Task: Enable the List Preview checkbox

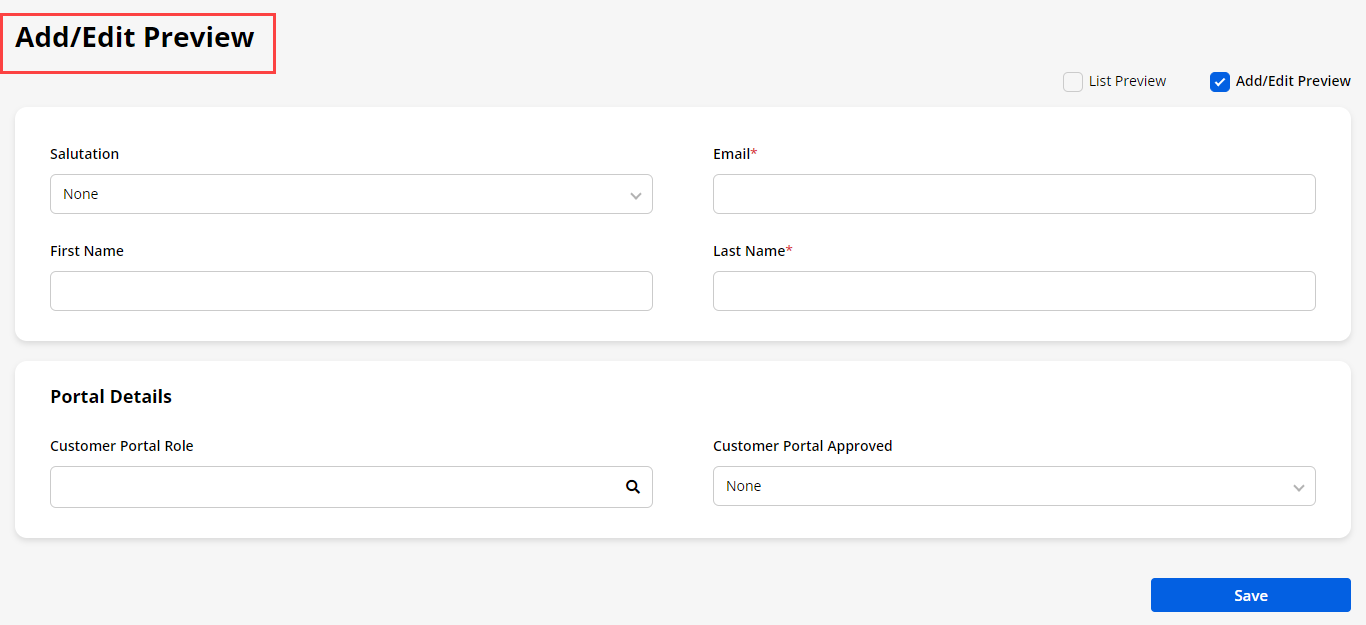Action: 1073,82
